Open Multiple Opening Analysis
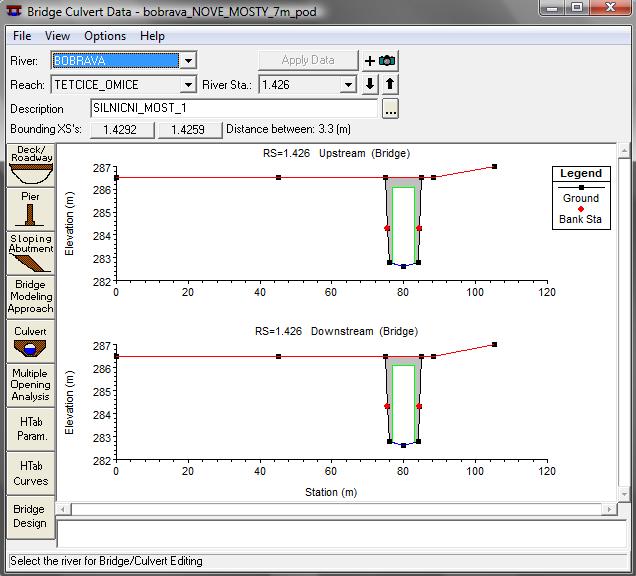This screenshot has height=576, width=636. (31, 385)
